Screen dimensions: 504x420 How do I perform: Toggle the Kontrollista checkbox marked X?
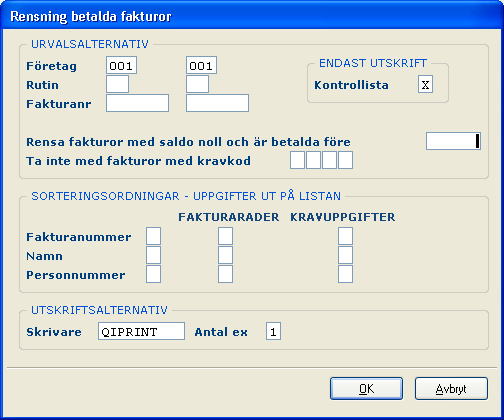(425, 84)
